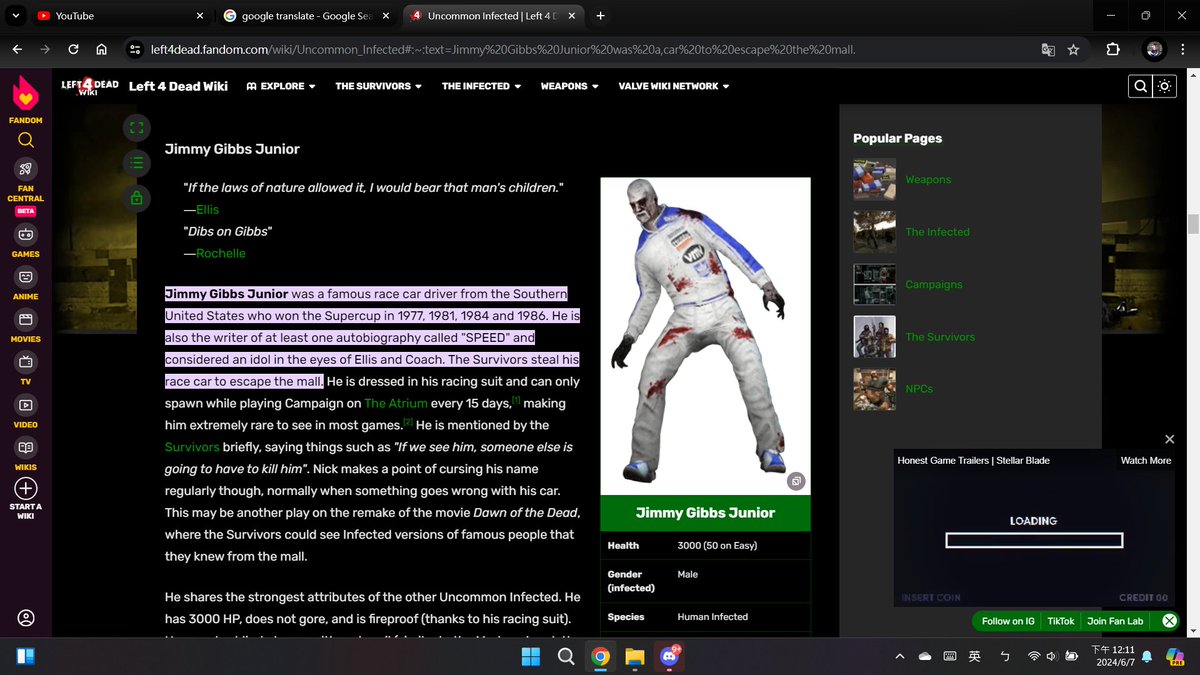This screenshot has width=1200, height=675.
Task: Click the translate page icon in address bar
Action: (1047, 50)
